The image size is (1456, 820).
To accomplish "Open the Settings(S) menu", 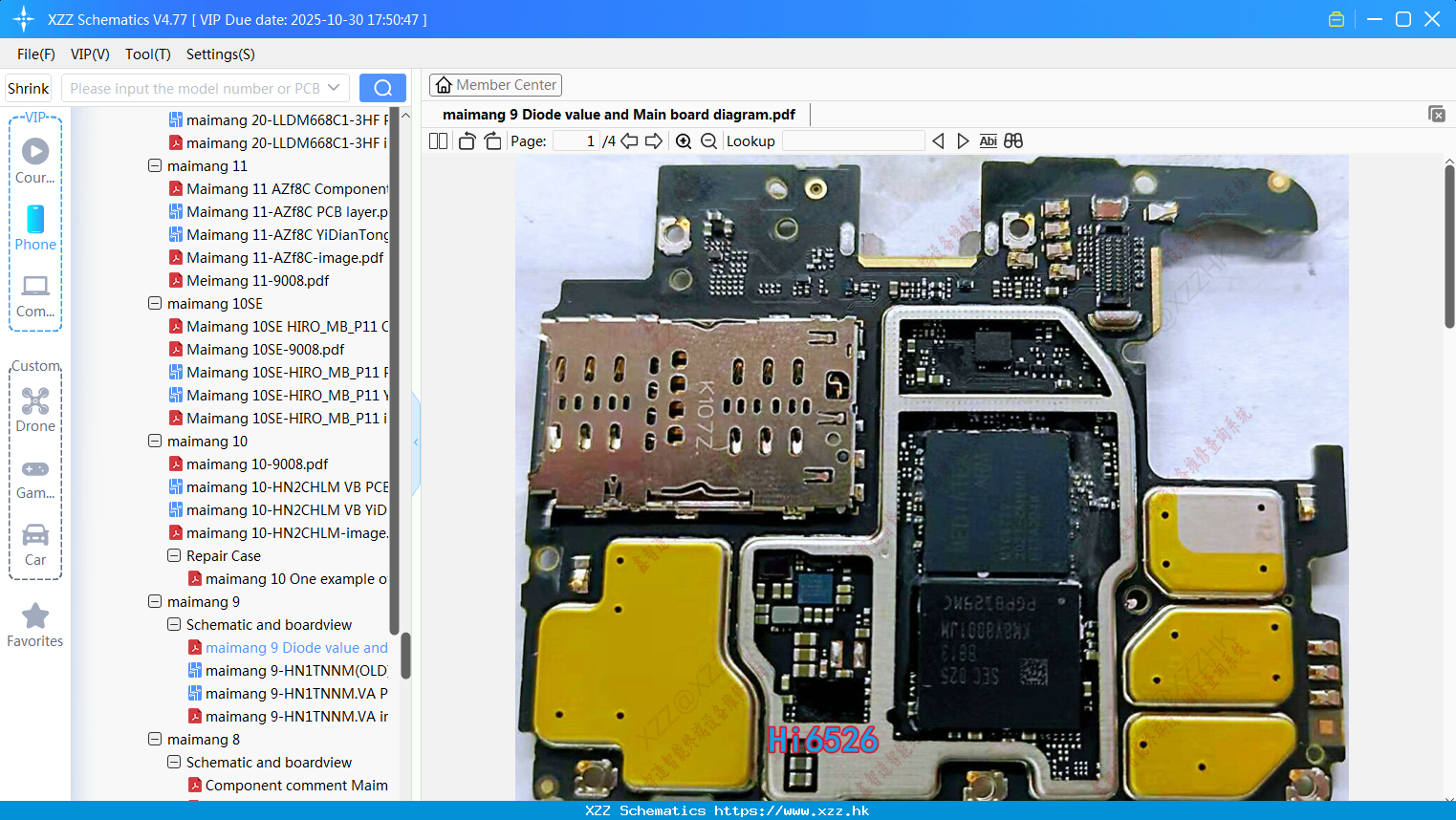I will [221, 54].
